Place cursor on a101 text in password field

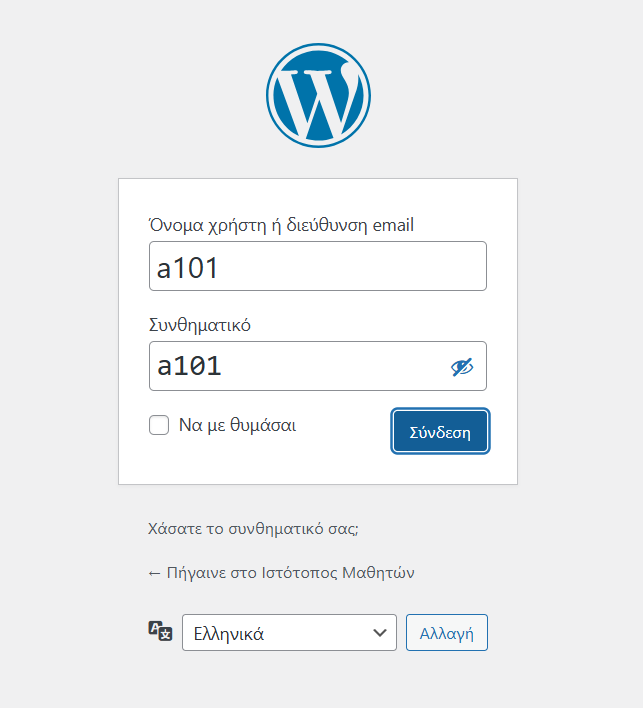tap(190, 366)
